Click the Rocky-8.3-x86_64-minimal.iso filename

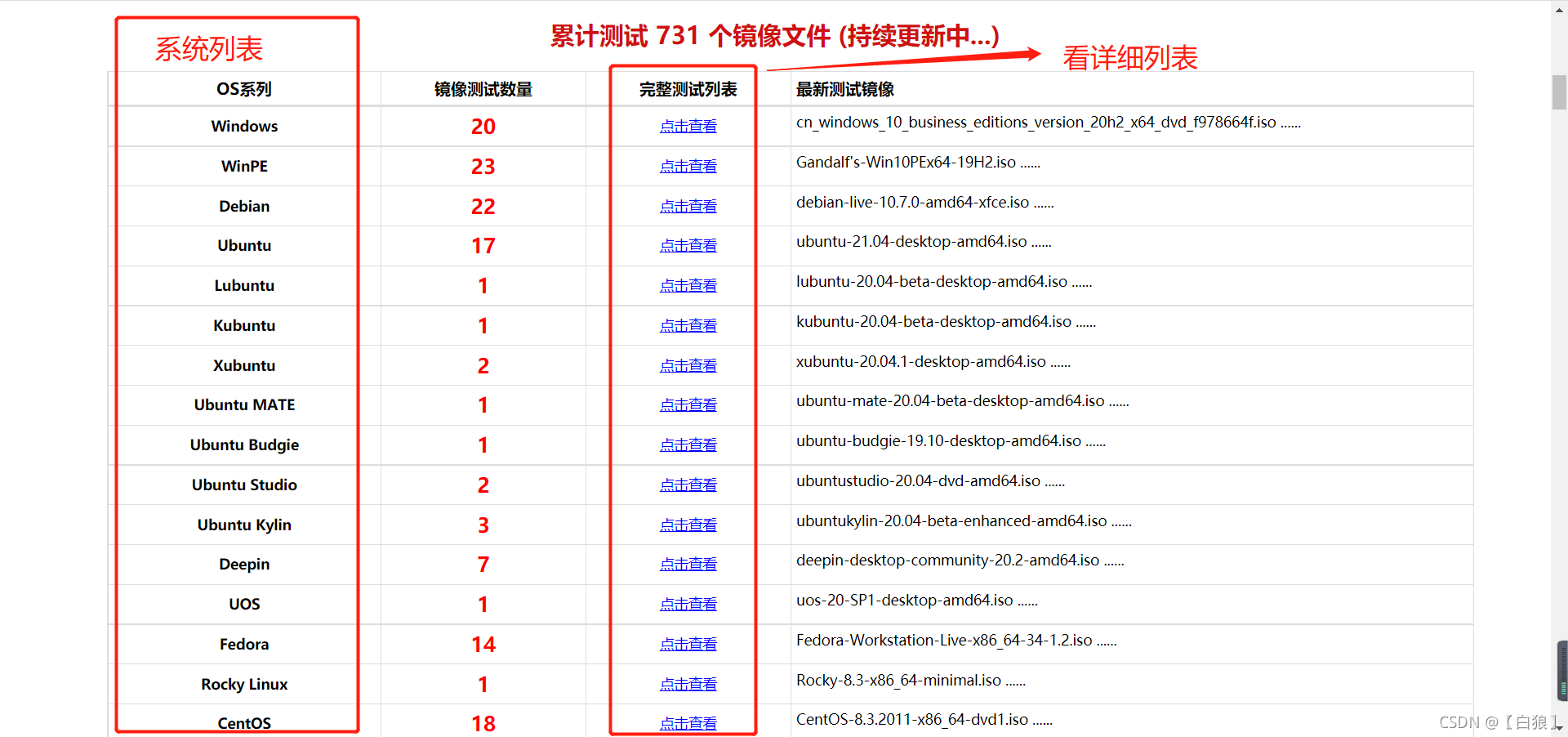click(x=911, y=681)
